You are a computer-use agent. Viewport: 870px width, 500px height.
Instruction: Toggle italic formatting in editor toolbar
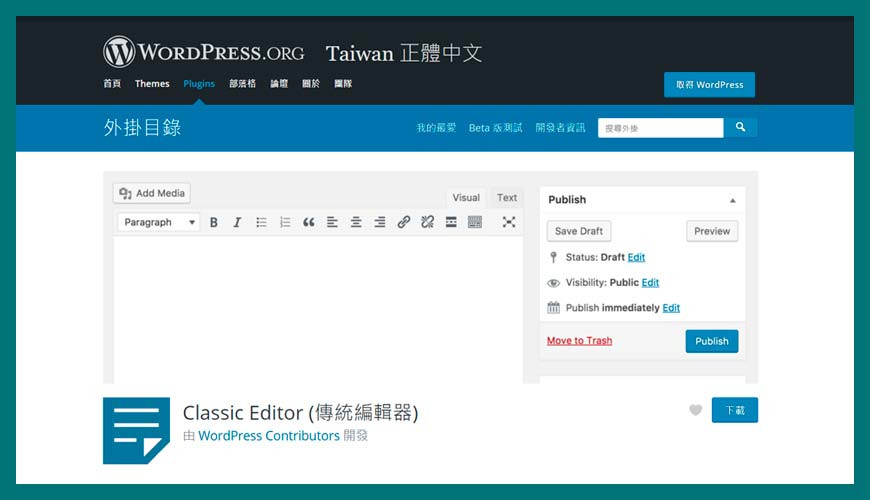coord(237,223)
